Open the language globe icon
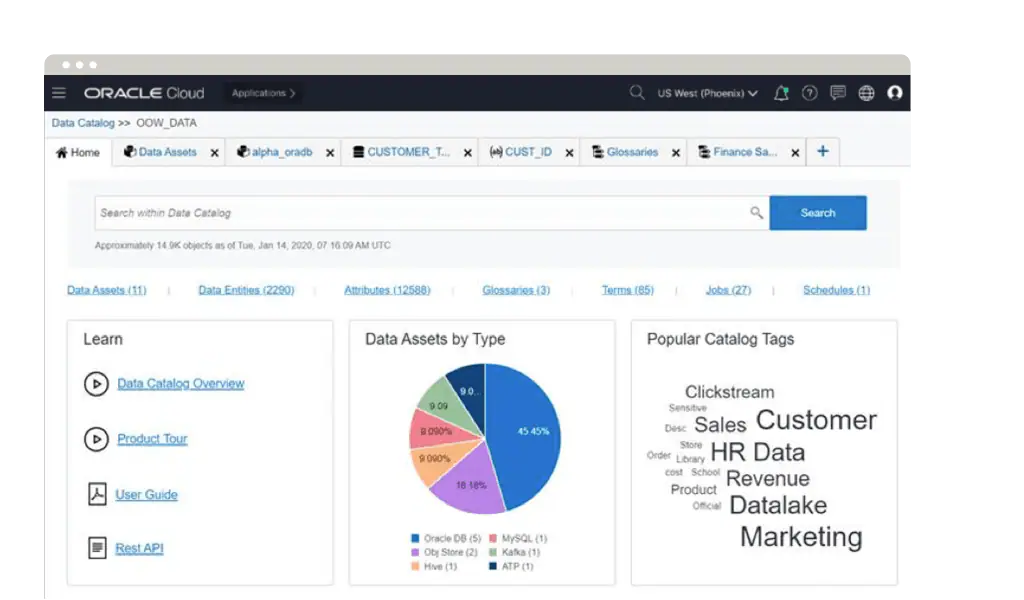The image size is (1024, 600). point(866,93)
